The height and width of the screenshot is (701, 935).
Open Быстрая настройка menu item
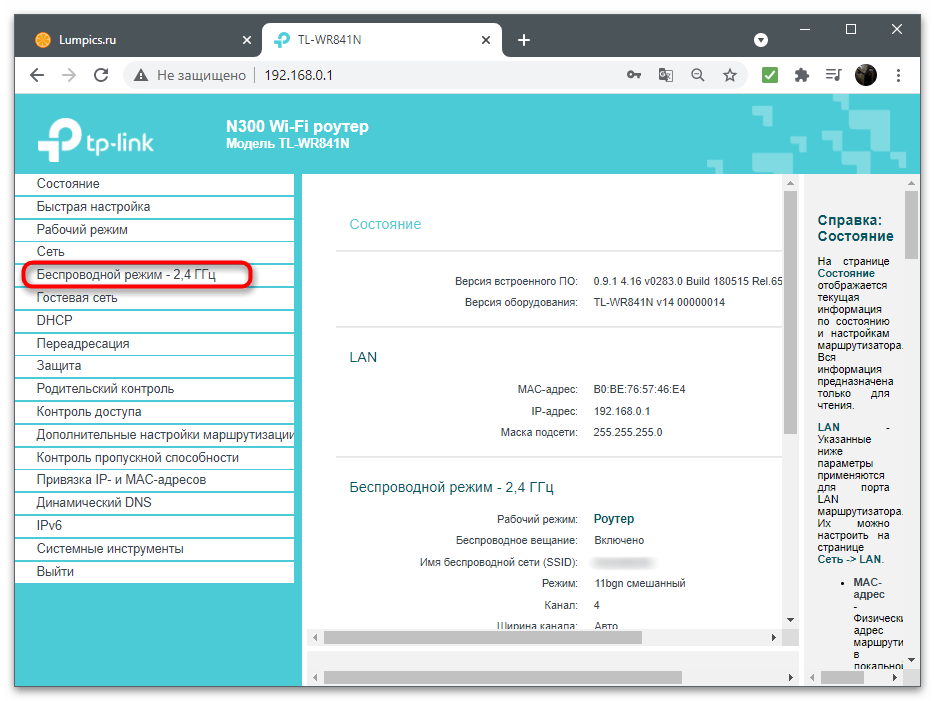(x=154, y=207)
